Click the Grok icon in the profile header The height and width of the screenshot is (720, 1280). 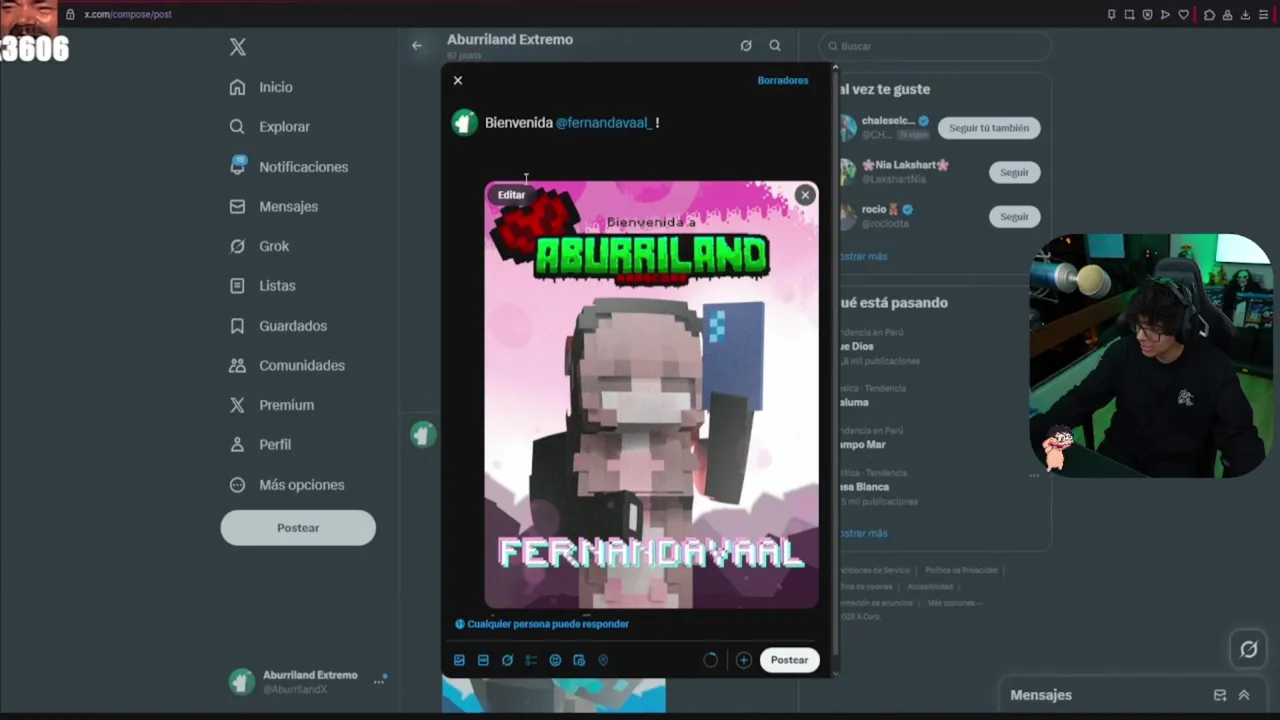[x=746, y=45]
